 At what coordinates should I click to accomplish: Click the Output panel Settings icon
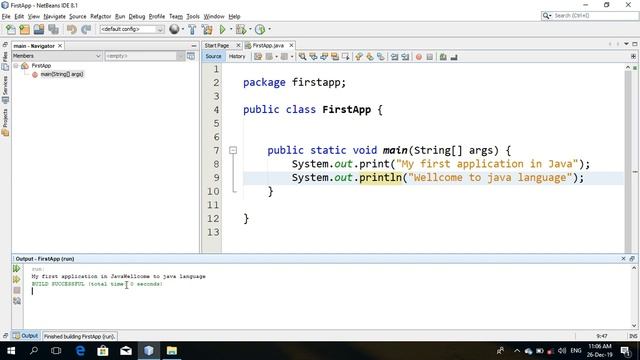coord(17,301)
